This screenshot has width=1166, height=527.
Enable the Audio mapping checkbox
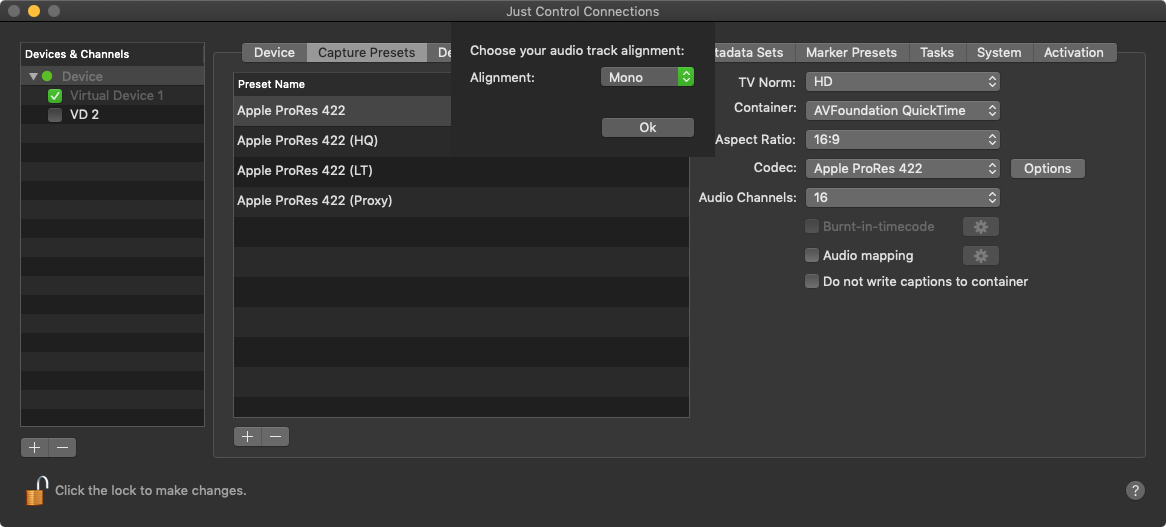coord(812,256)
